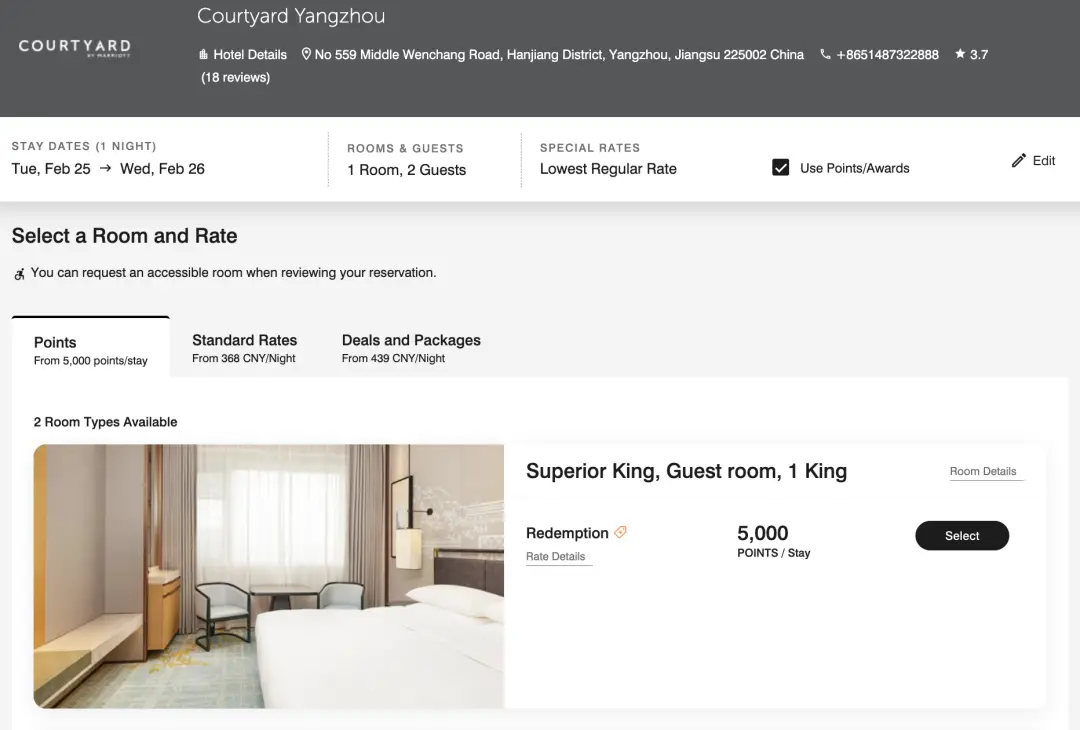This screenshot has width=1080, height=730.
Task: Click the star rating icon
Action: pyautogui.click(x=960, y=54)
